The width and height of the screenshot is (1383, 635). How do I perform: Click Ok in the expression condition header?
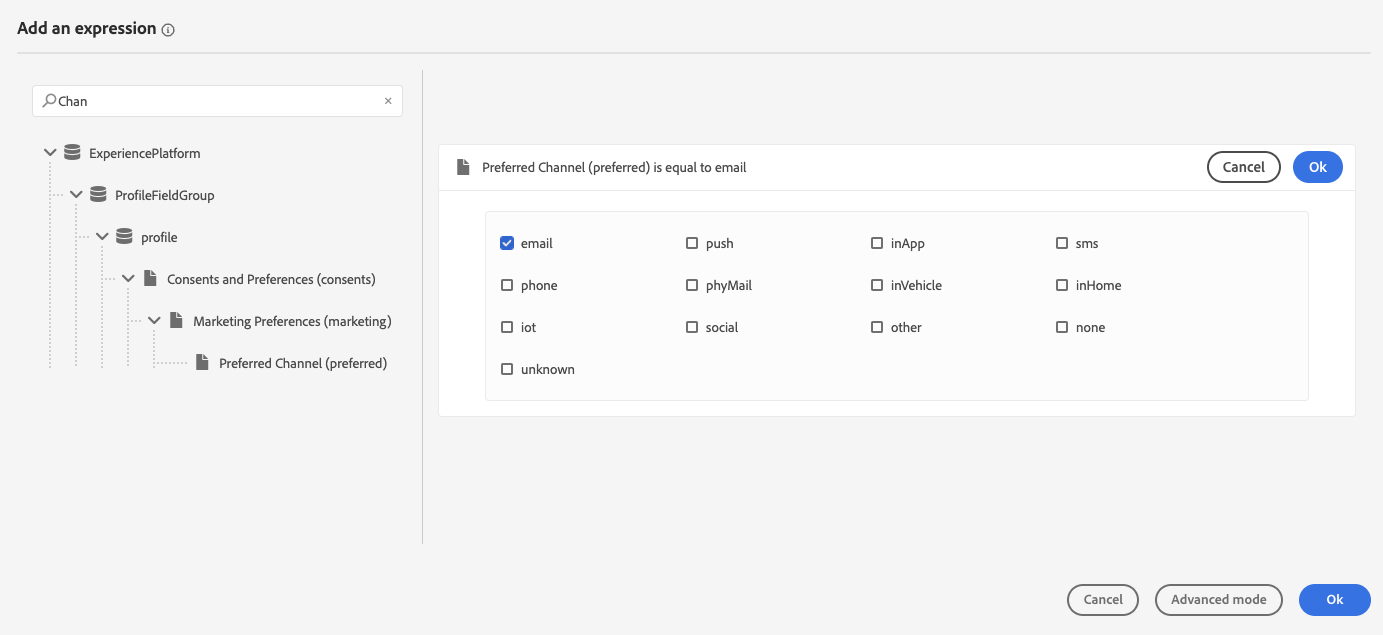(1318, 167)
